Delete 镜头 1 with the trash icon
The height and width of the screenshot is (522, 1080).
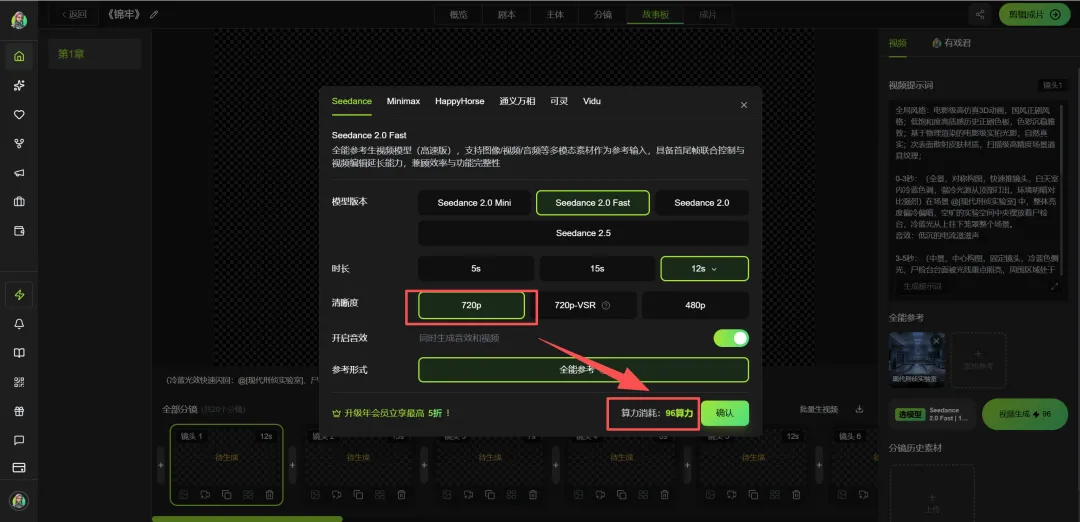(x=269, y=494)
